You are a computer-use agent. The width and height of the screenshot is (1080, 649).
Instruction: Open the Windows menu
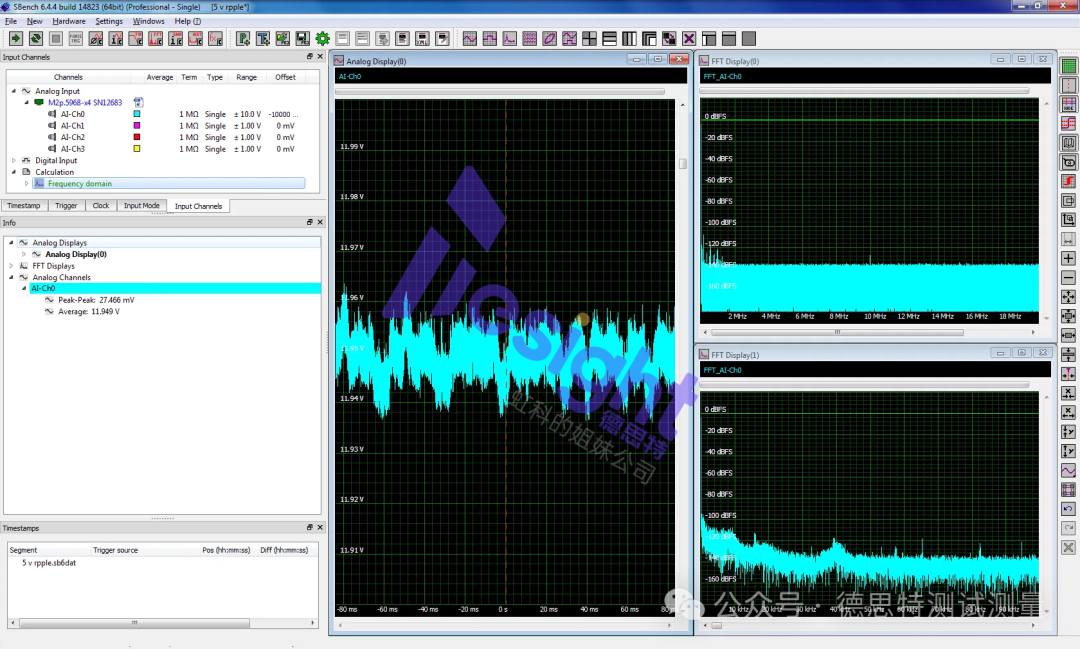click(x=148, y=21)
